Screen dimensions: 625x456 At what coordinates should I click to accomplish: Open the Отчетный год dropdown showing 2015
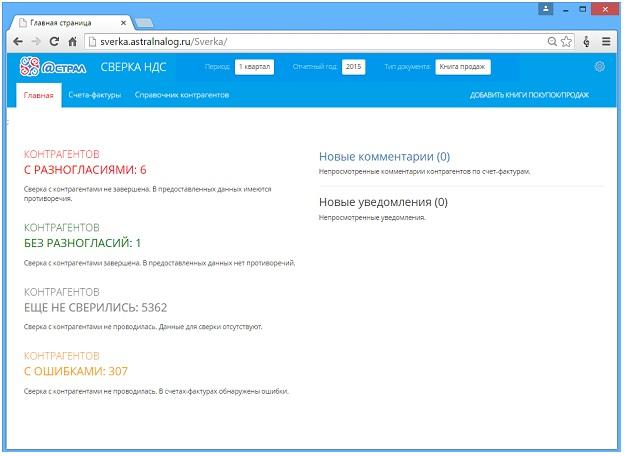point(353,67)
